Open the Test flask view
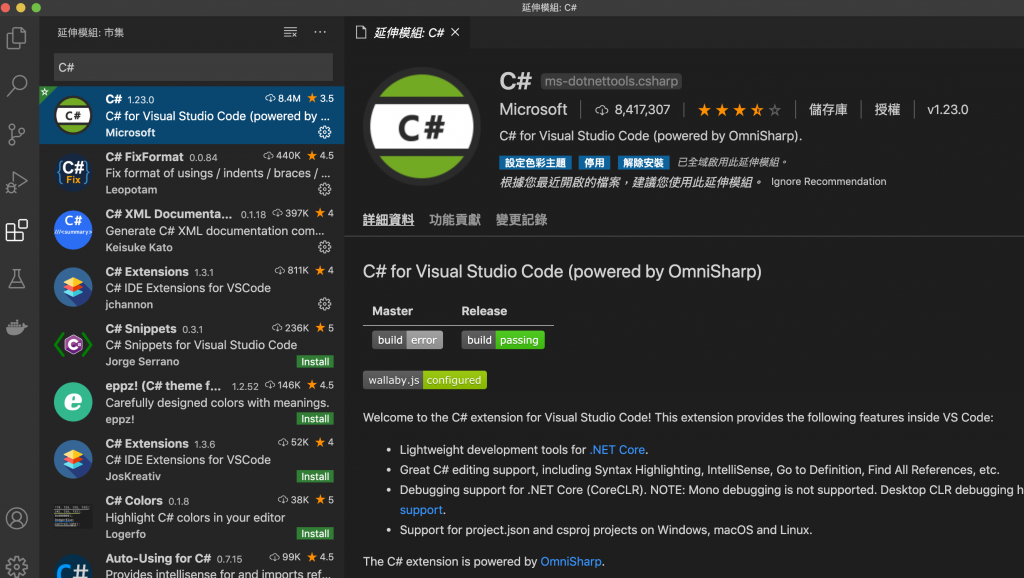This screenshot has width=1024, height=578. pyautogui.click(x=16, y=279)
